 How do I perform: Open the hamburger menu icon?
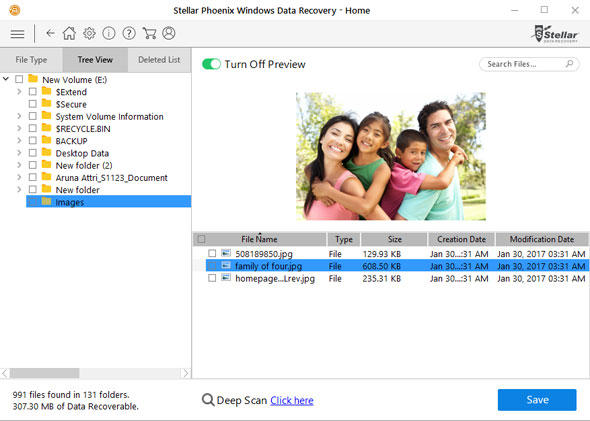pos(17,34)
